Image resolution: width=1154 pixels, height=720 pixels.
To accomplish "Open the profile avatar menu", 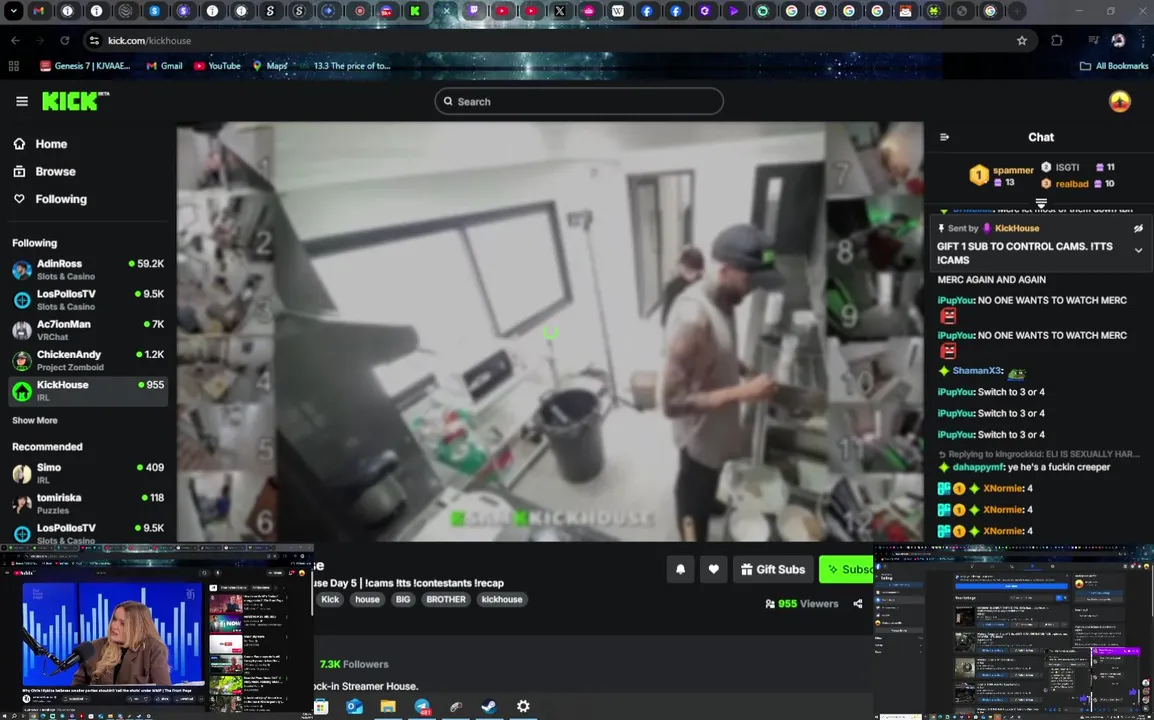I will pos(1119,102).
